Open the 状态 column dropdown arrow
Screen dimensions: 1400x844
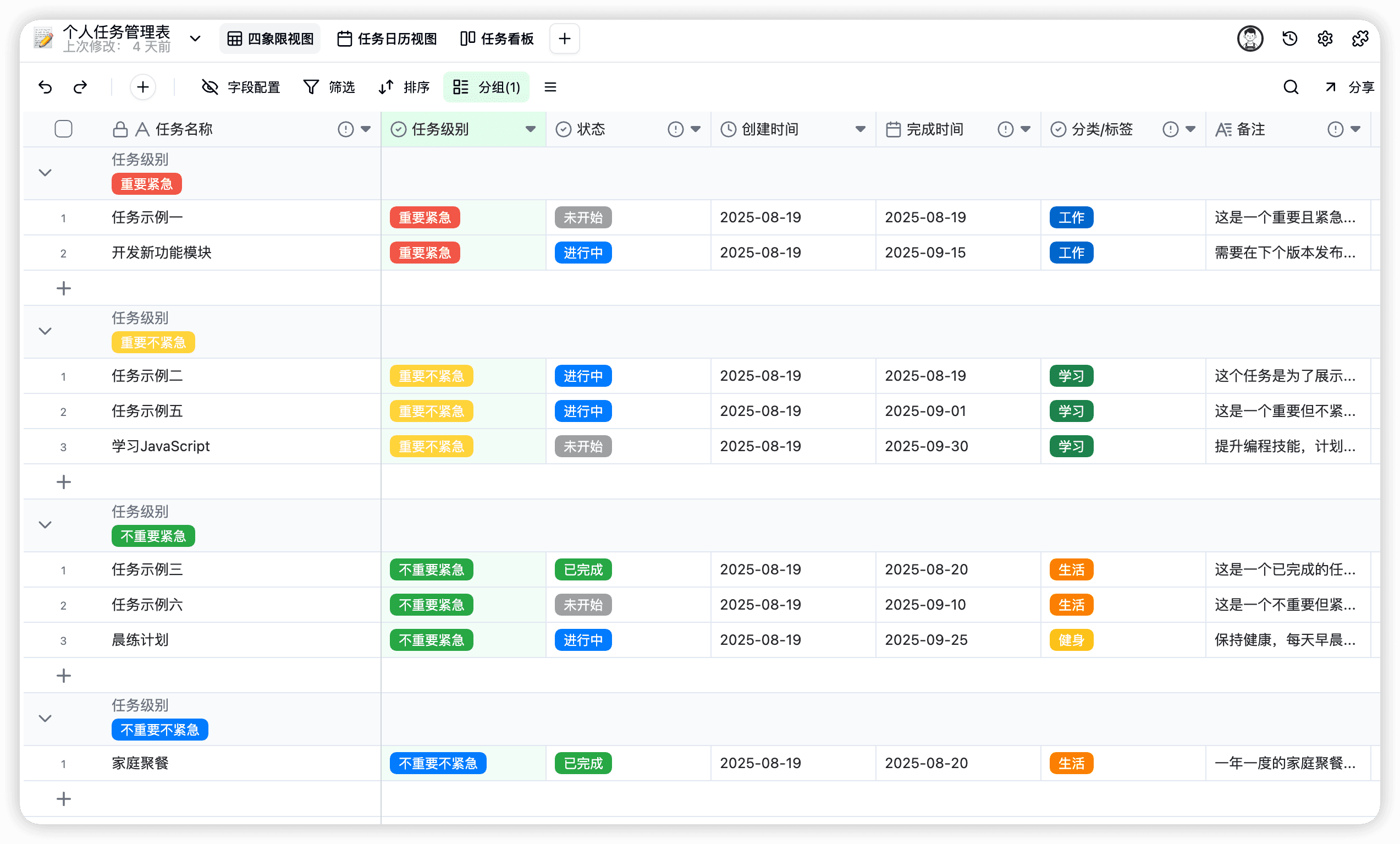[x=696, y=130]
